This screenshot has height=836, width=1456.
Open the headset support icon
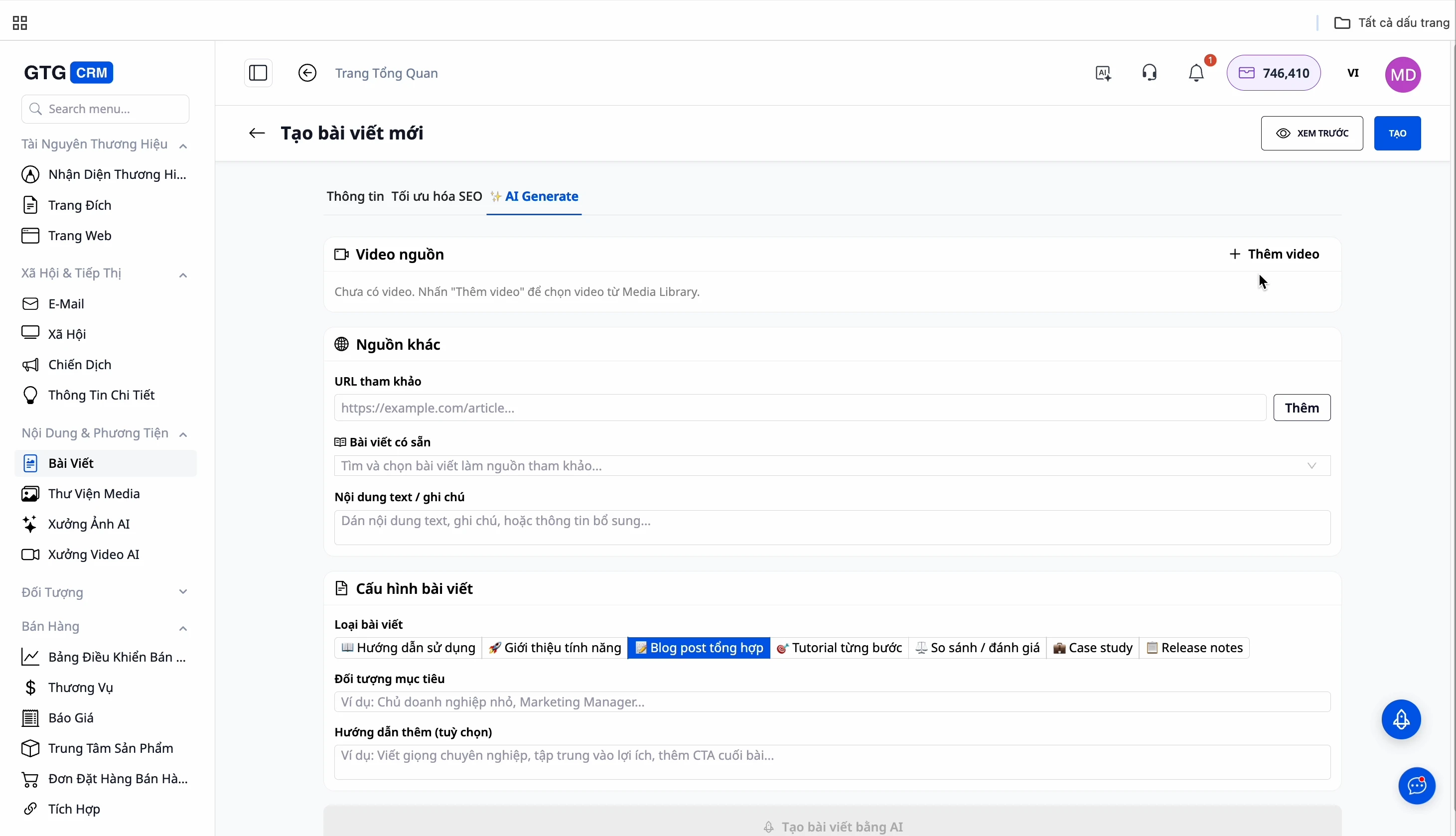(1150, 73)
